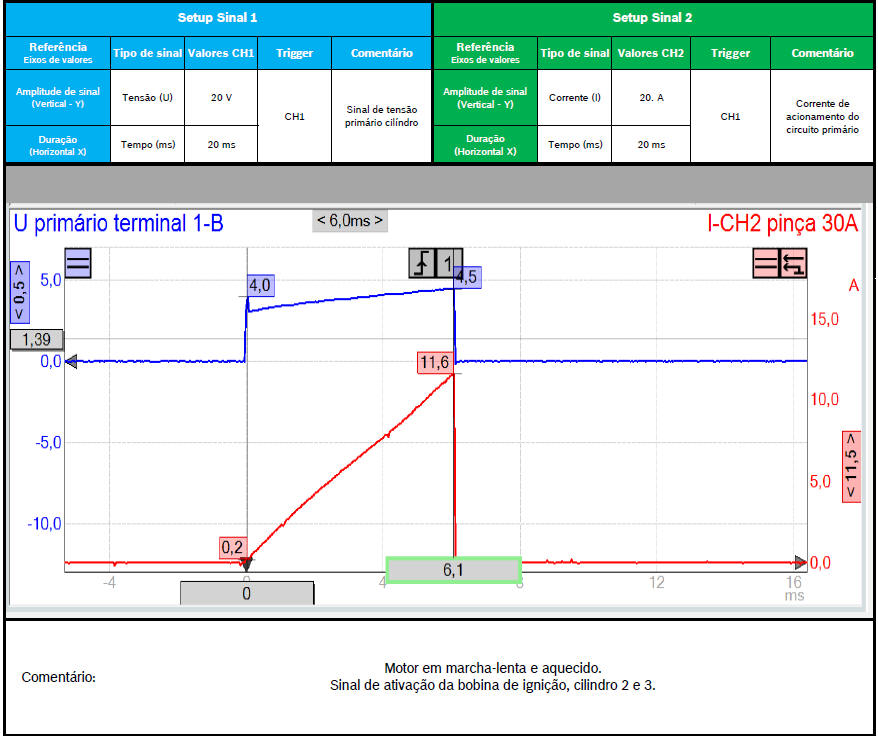Screen dimensions: 878x736
Task: Select the Setup Sinal 2 header
Action: (x=652, y=18)
